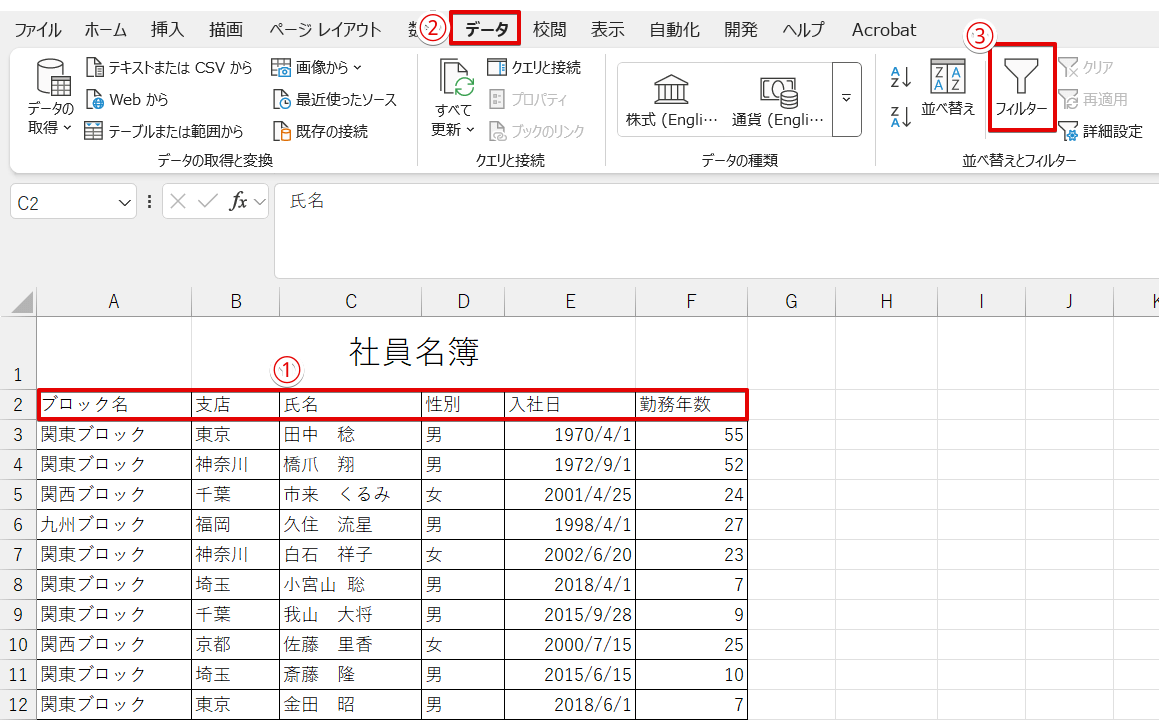
Task: Click the insert function fx button
Action: (238, 202)
